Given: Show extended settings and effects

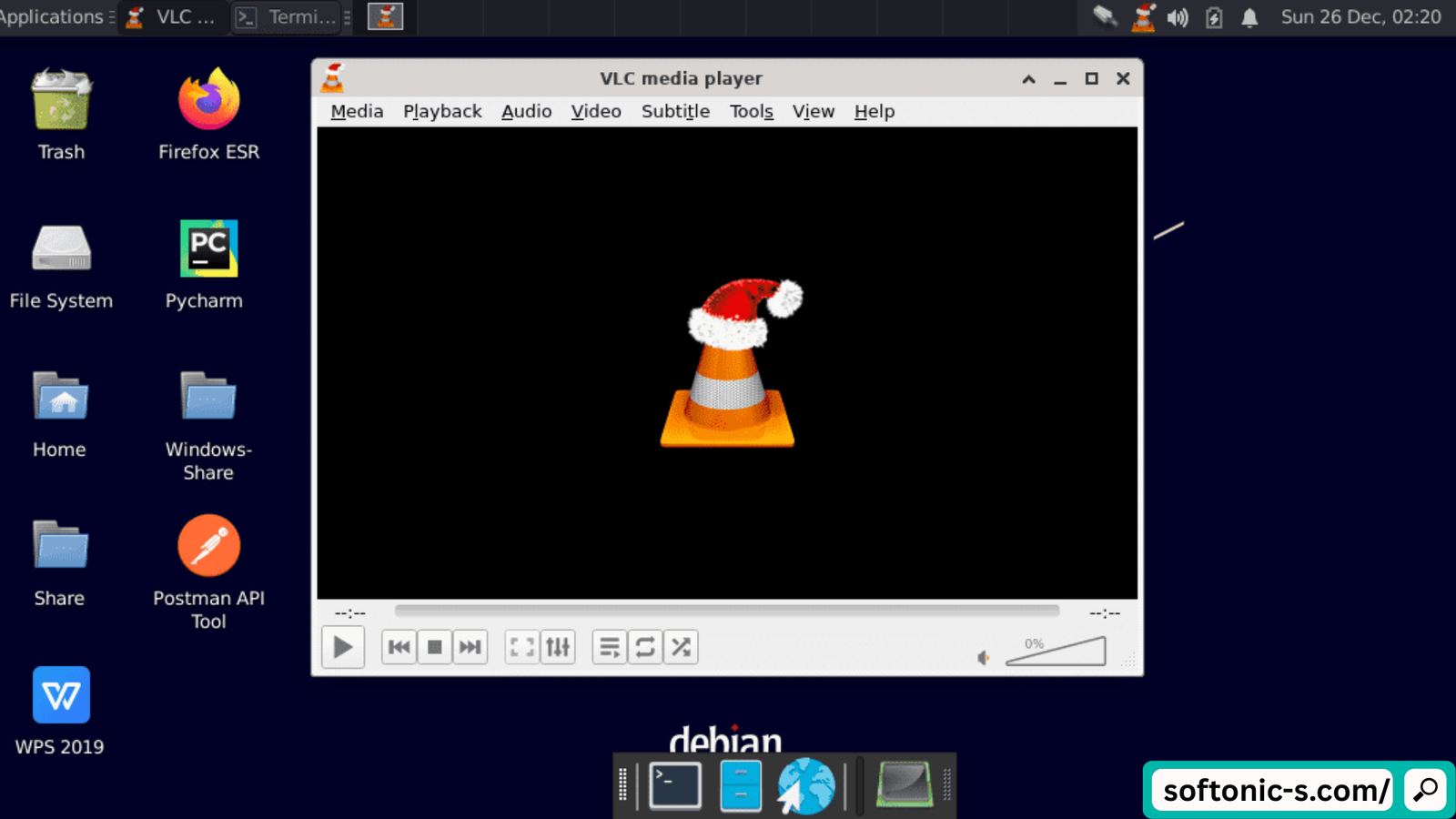Looking at the screenshot, I should pyautogui.click(x=558, y=647).
